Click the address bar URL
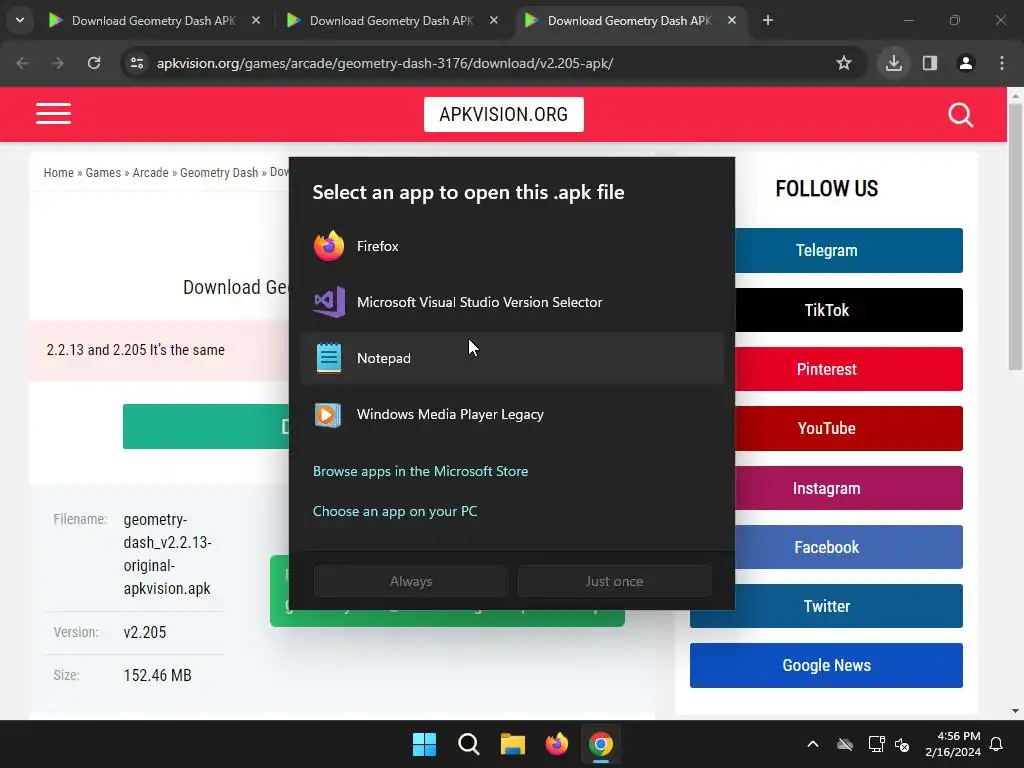1024x768 pixels. click(385, 63)
